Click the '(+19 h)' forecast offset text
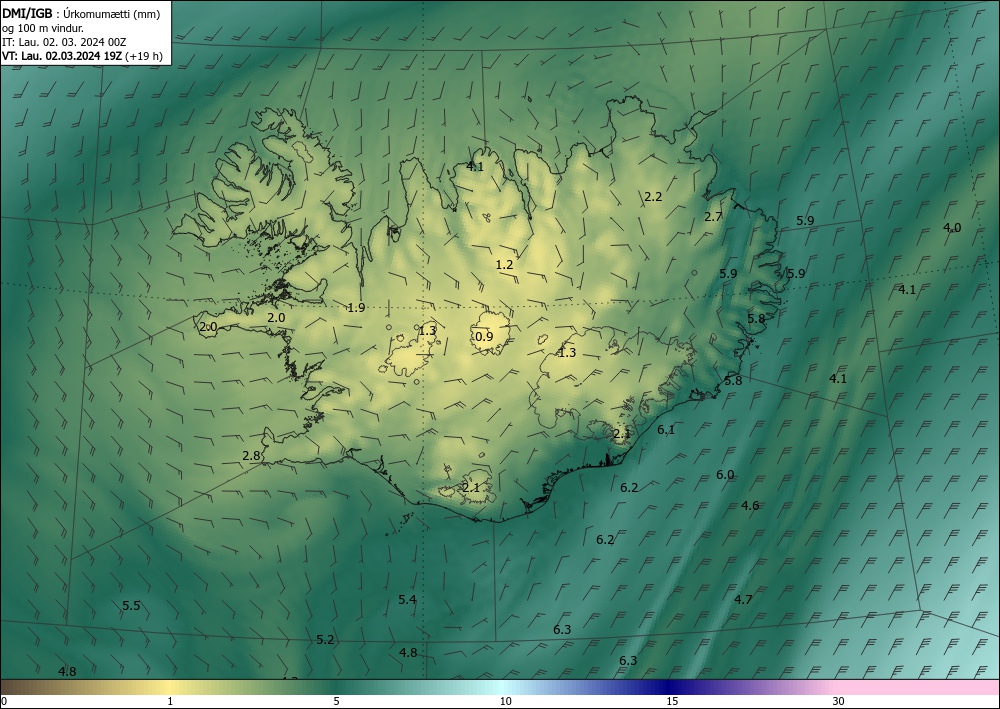Screen dimensions: 1000x709 144,56
